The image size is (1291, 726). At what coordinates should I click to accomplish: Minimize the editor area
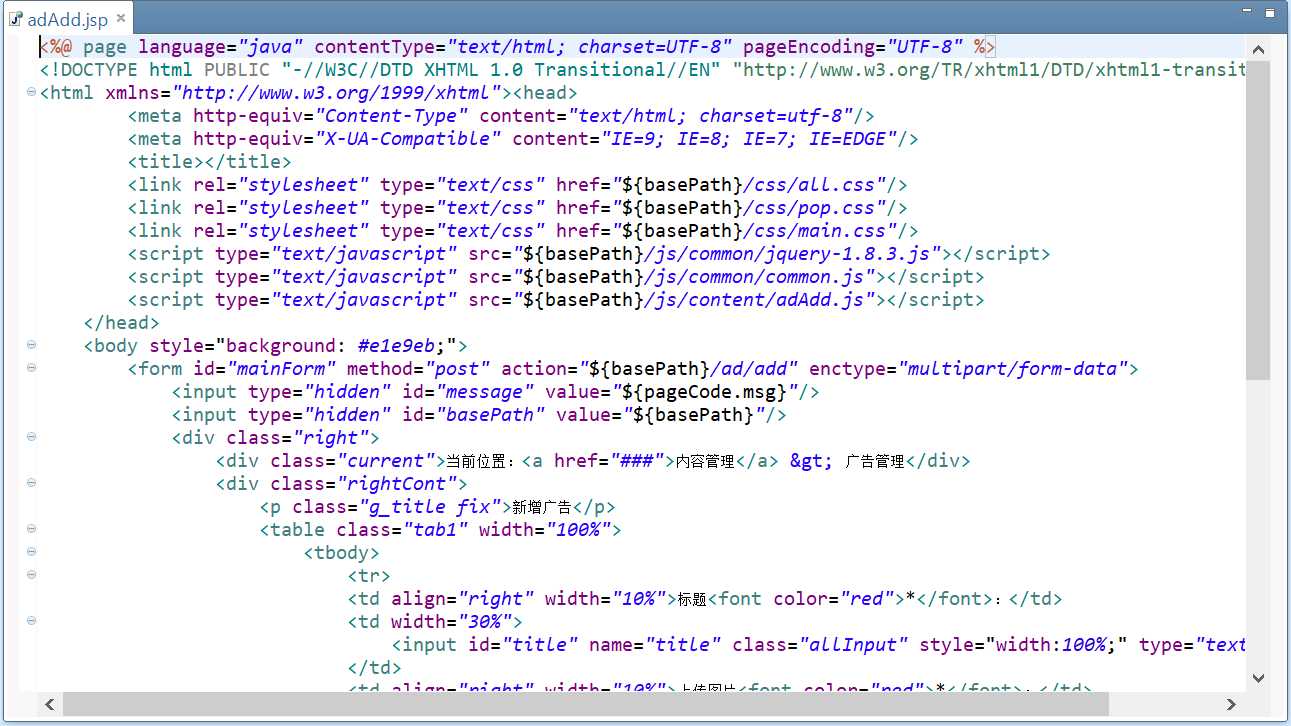(1247, 12)
